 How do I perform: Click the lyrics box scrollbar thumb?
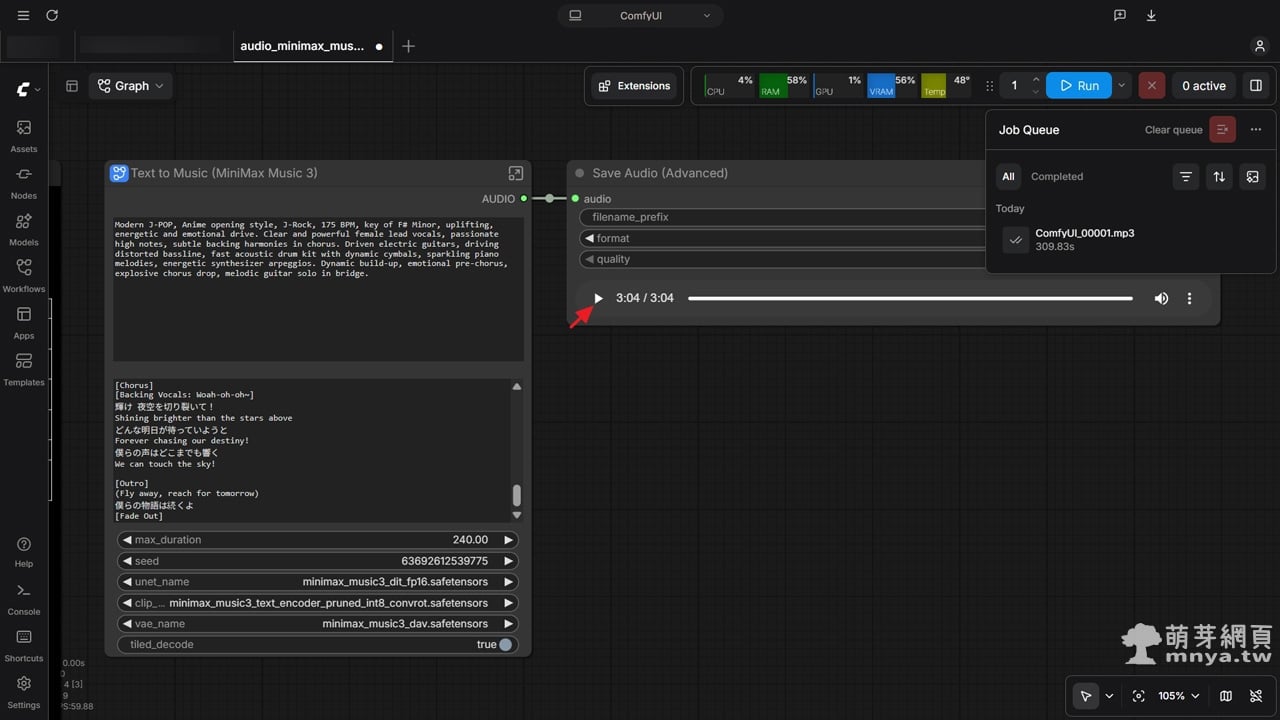[x=516, y=495]
